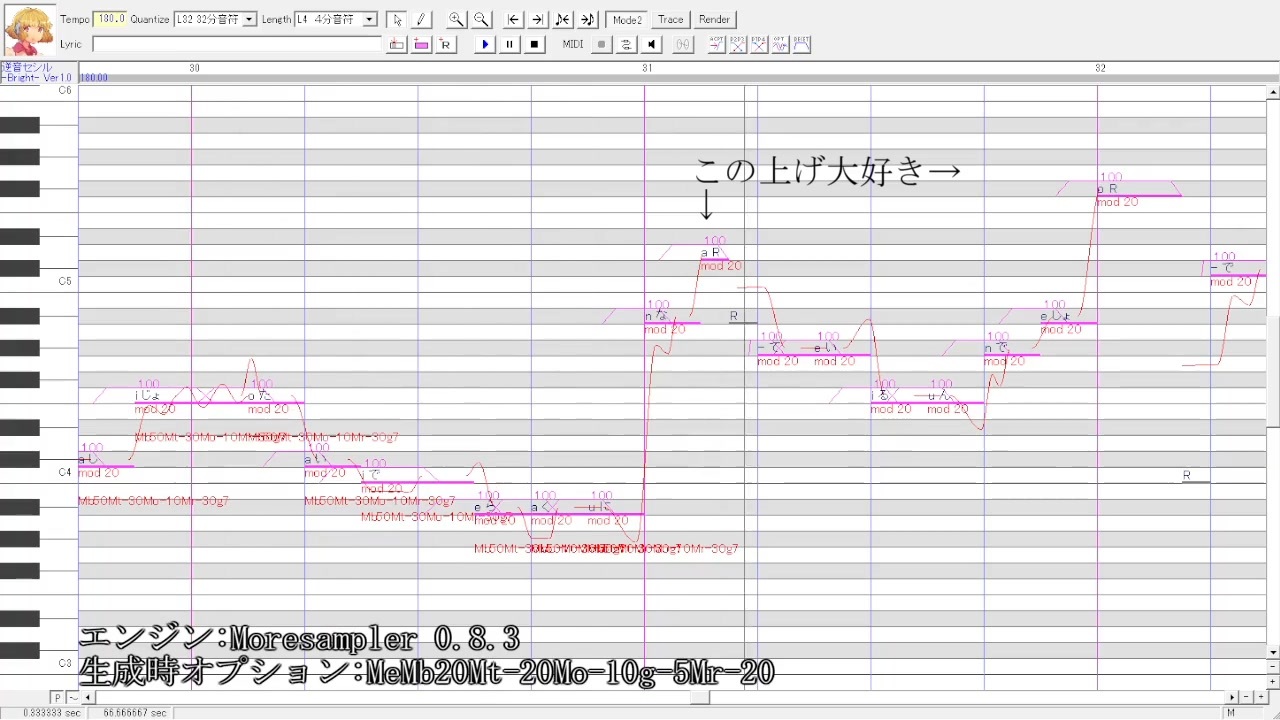Open the Quantize dropdown
The height and width of the screenshot is (720, 1280).
point(215,19)
